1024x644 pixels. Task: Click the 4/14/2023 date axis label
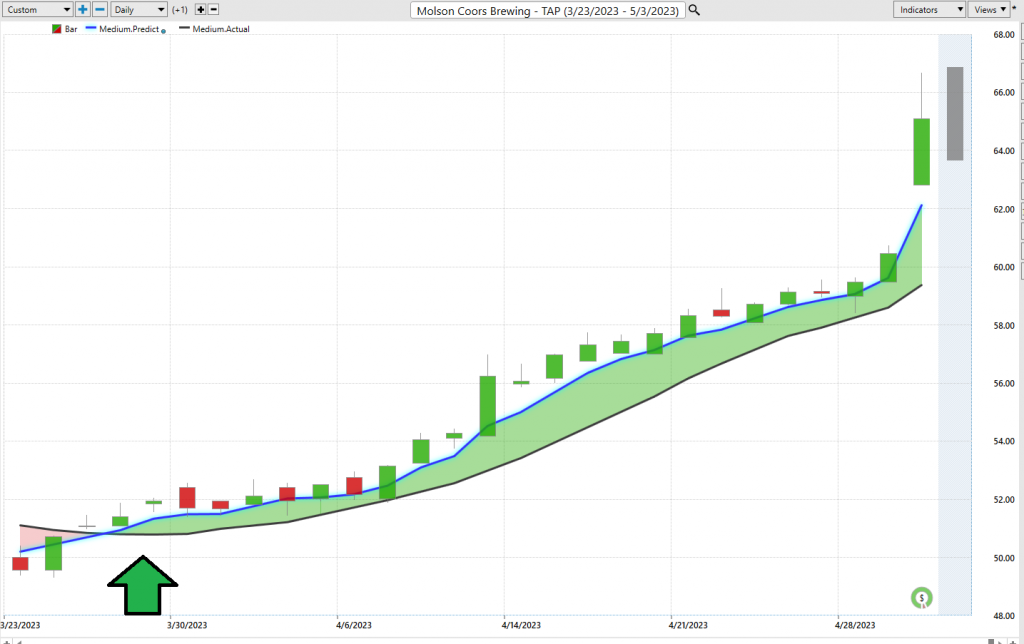pos(521,625)
